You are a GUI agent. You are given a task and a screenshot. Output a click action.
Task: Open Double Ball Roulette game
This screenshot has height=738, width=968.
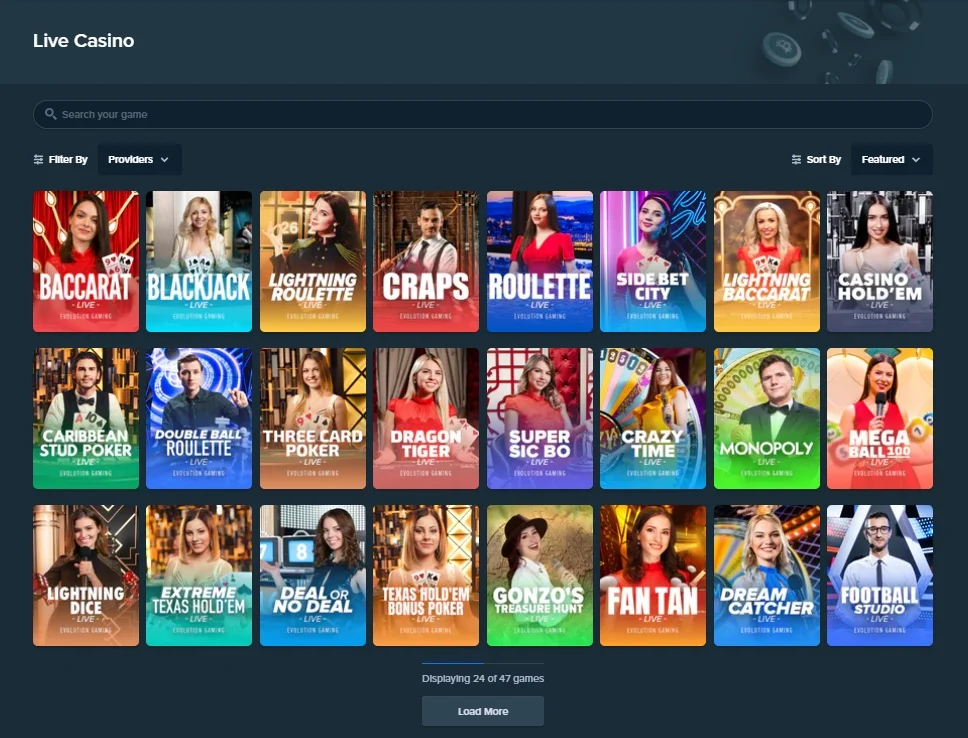(199, 418)
